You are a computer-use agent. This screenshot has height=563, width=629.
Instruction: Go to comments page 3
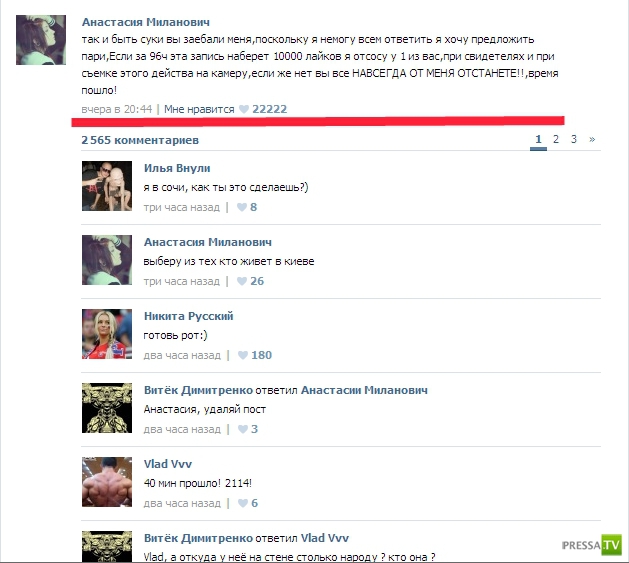[x=574, y=139]
